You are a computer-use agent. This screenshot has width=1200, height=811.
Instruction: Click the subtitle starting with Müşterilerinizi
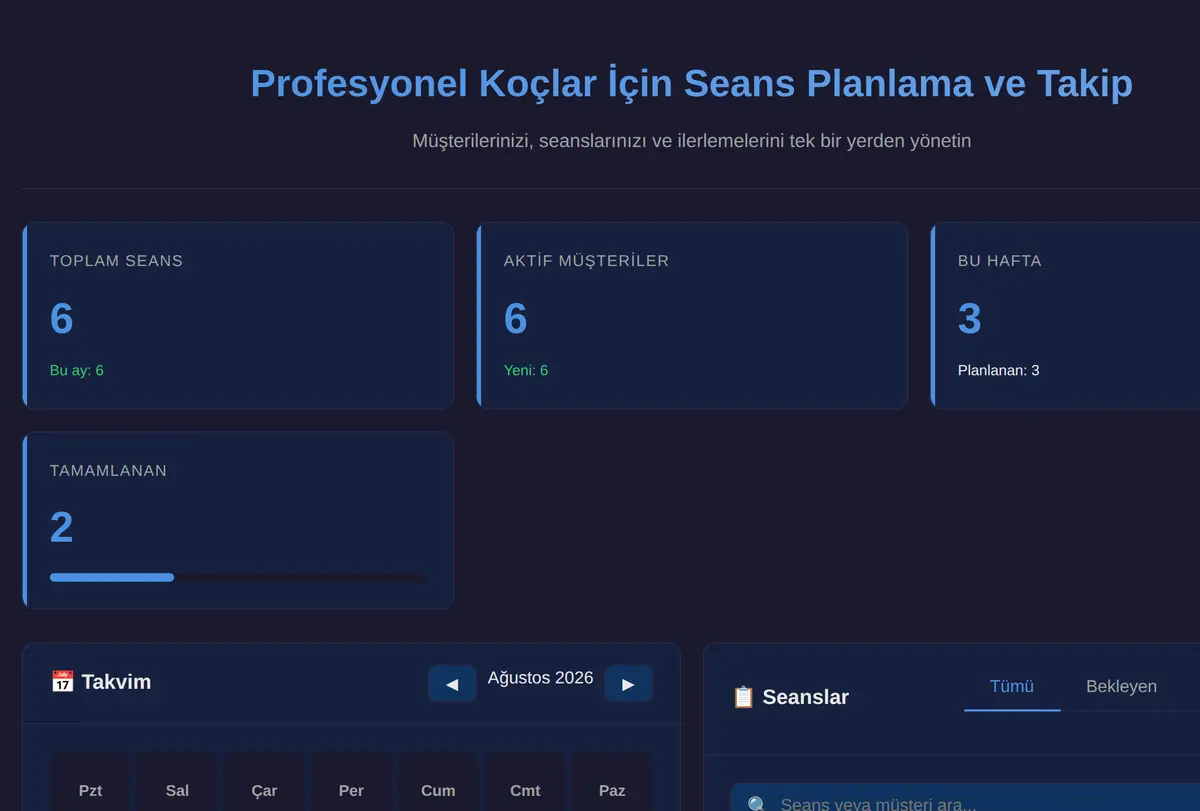pyautogui.click(x=692, y=141)
